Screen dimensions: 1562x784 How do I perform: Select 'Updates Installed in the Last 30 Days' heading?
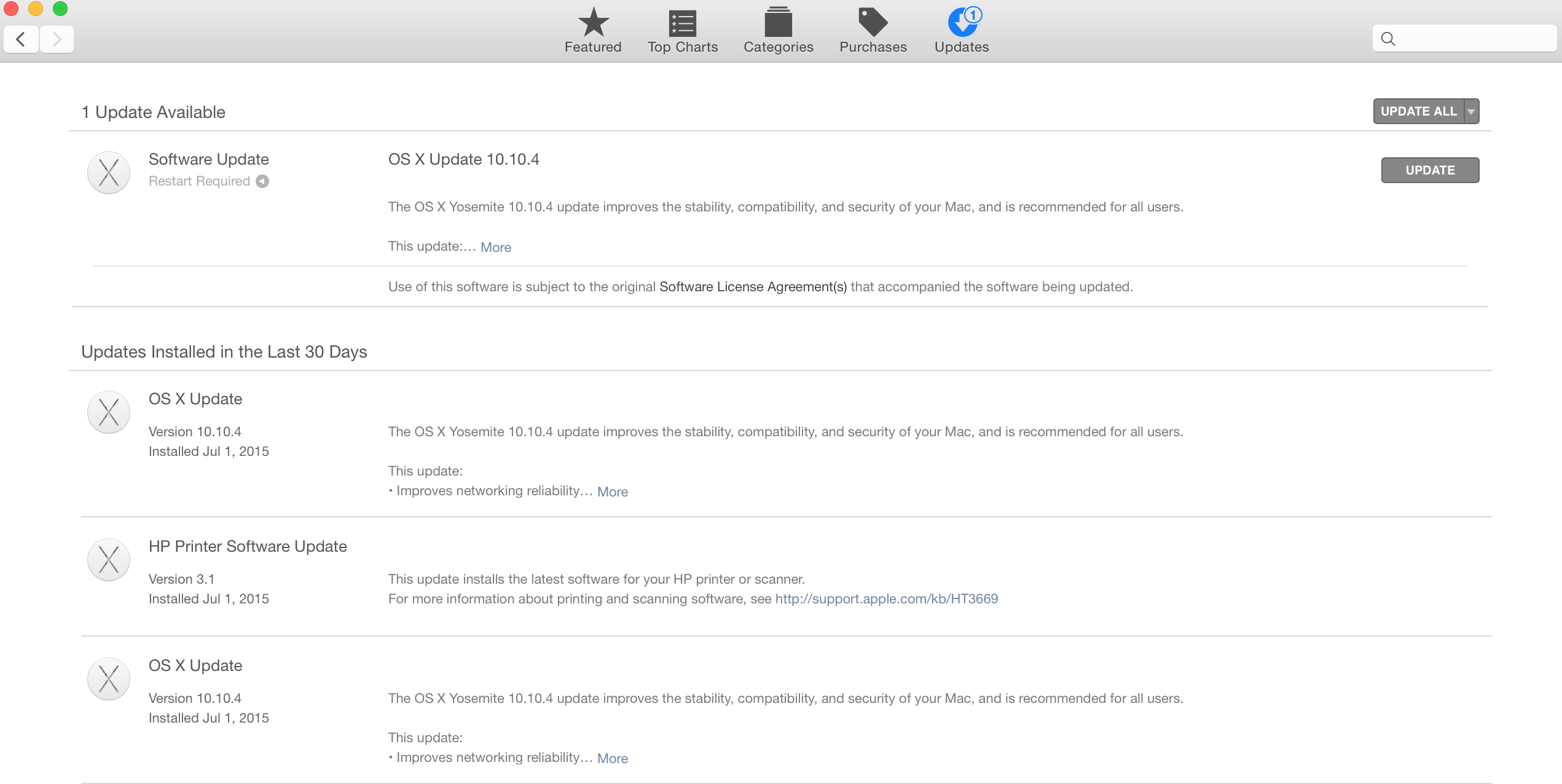(x=224, y=351)
